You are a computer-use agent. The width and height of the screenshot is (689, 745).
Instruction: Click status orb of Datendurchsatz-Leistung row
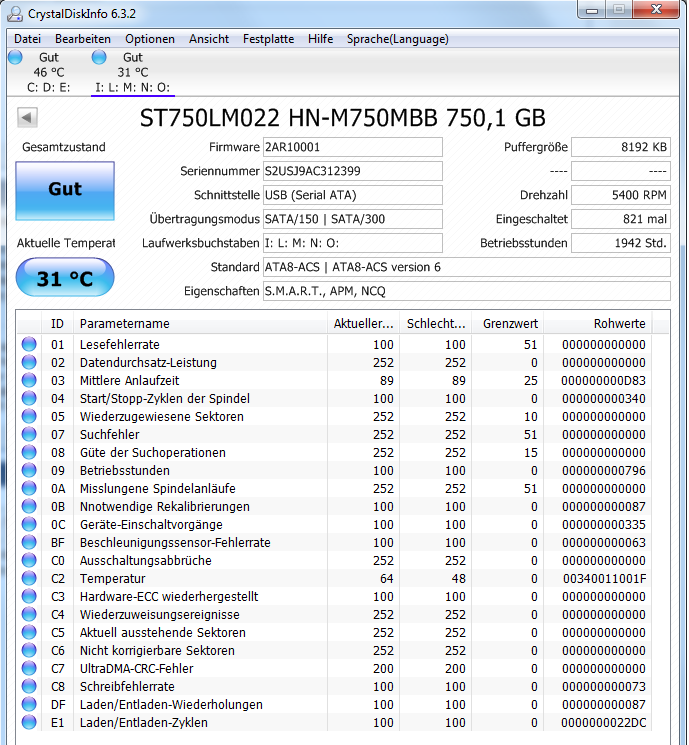tap(29, 362)
